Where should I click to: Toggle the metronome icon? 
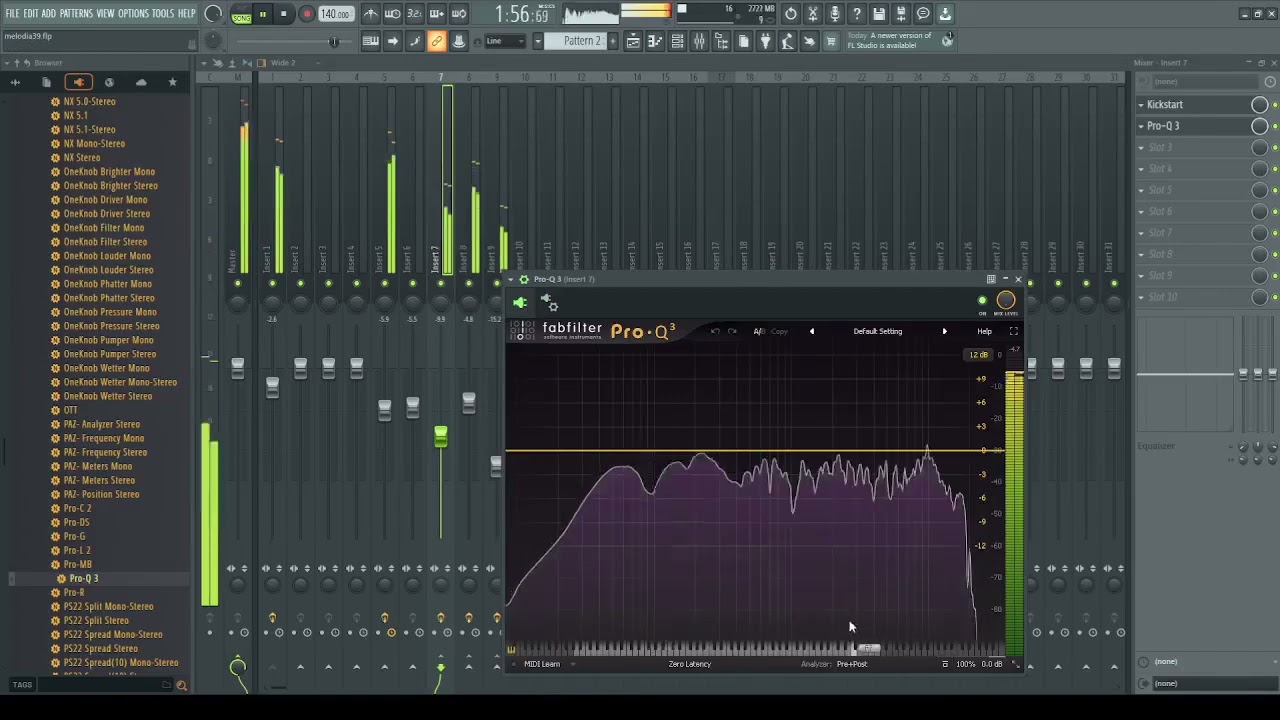pyautogui.click(x=370, y=14)
